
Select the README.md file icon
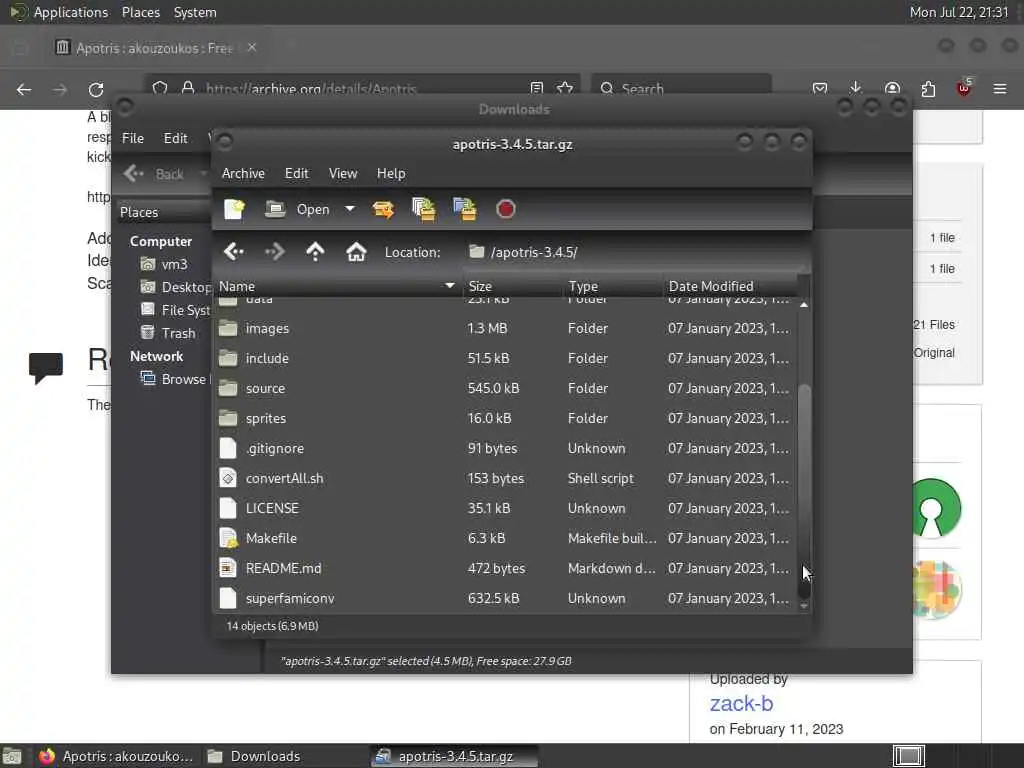[x=228, y=569]
